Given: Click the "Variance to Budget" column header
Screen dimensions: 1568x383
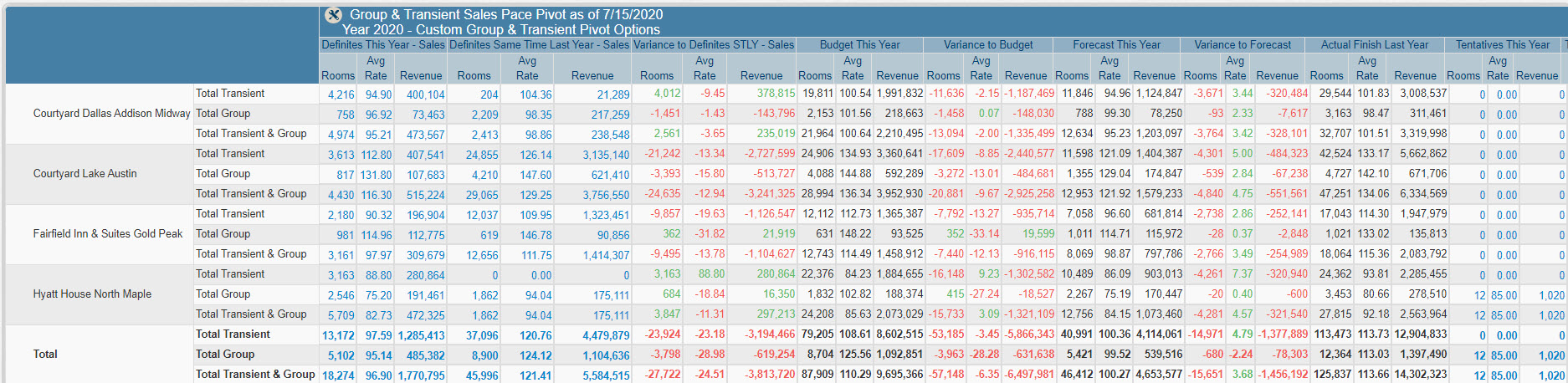Looking at the screenshot, I should coord(988,45).
